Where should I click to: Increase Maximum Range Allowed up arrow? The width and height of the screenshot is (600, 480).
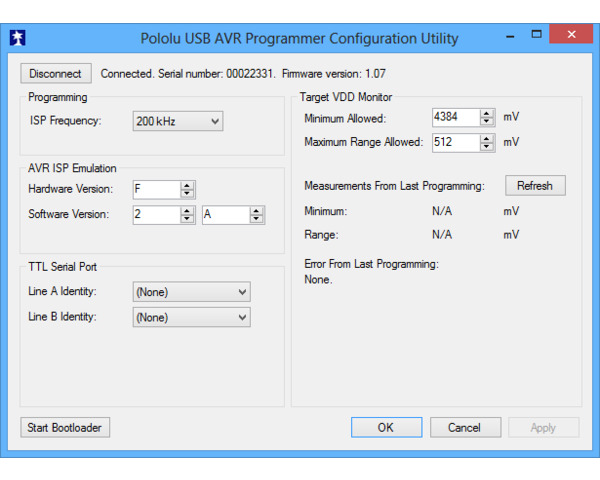[x=487, y=139]
